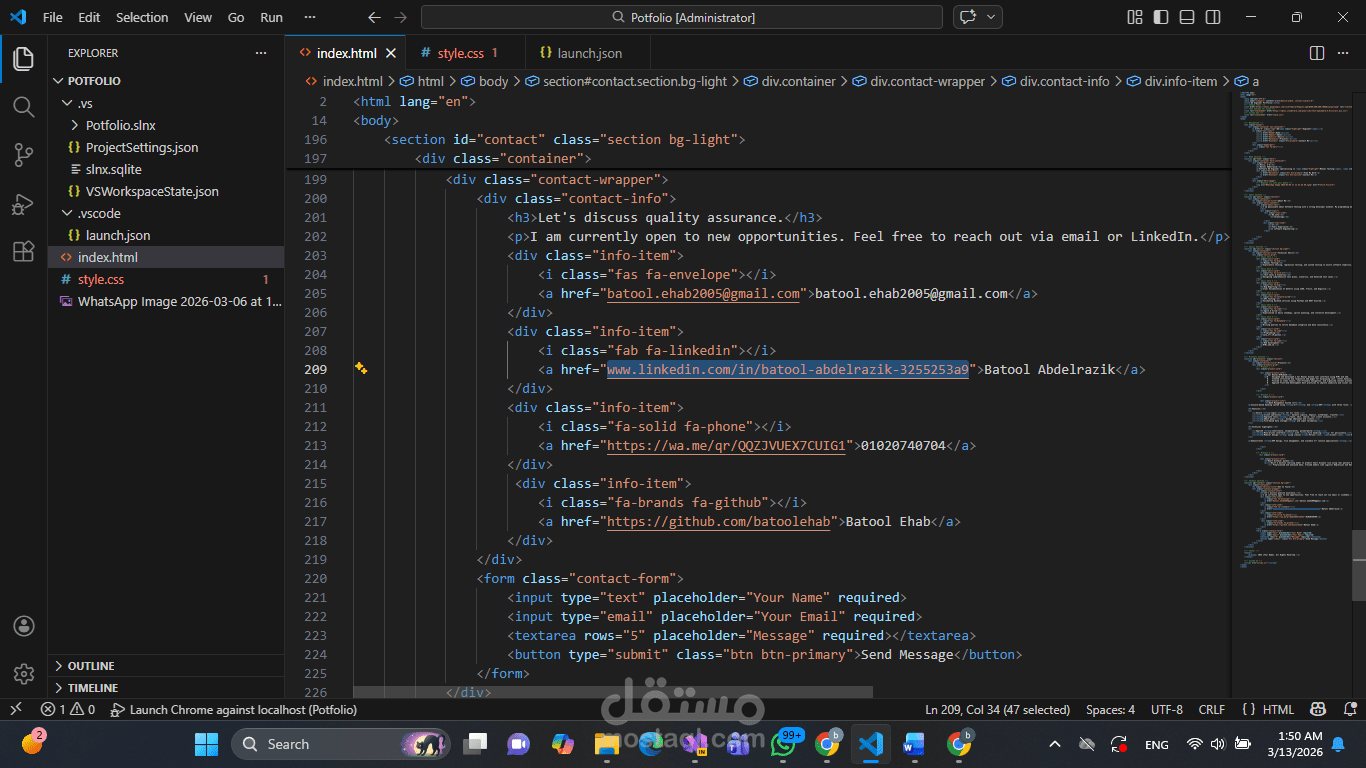
Task: Click the Split Editor Right icon
Action: coord(1317,53)
